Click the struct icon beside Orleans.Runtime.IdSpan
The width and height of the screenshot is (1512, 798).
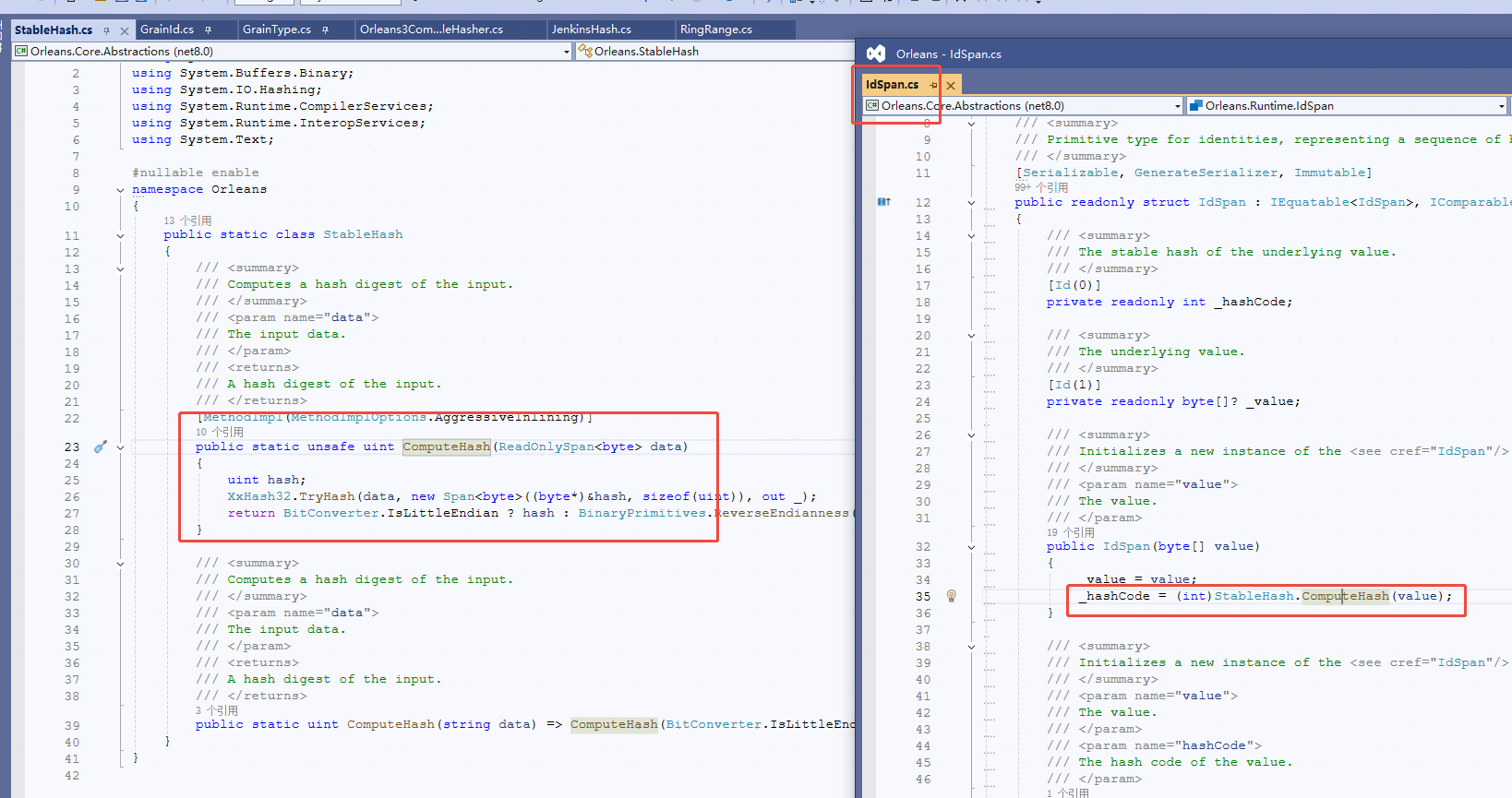pyautogui.click(x=1195, y=106)
